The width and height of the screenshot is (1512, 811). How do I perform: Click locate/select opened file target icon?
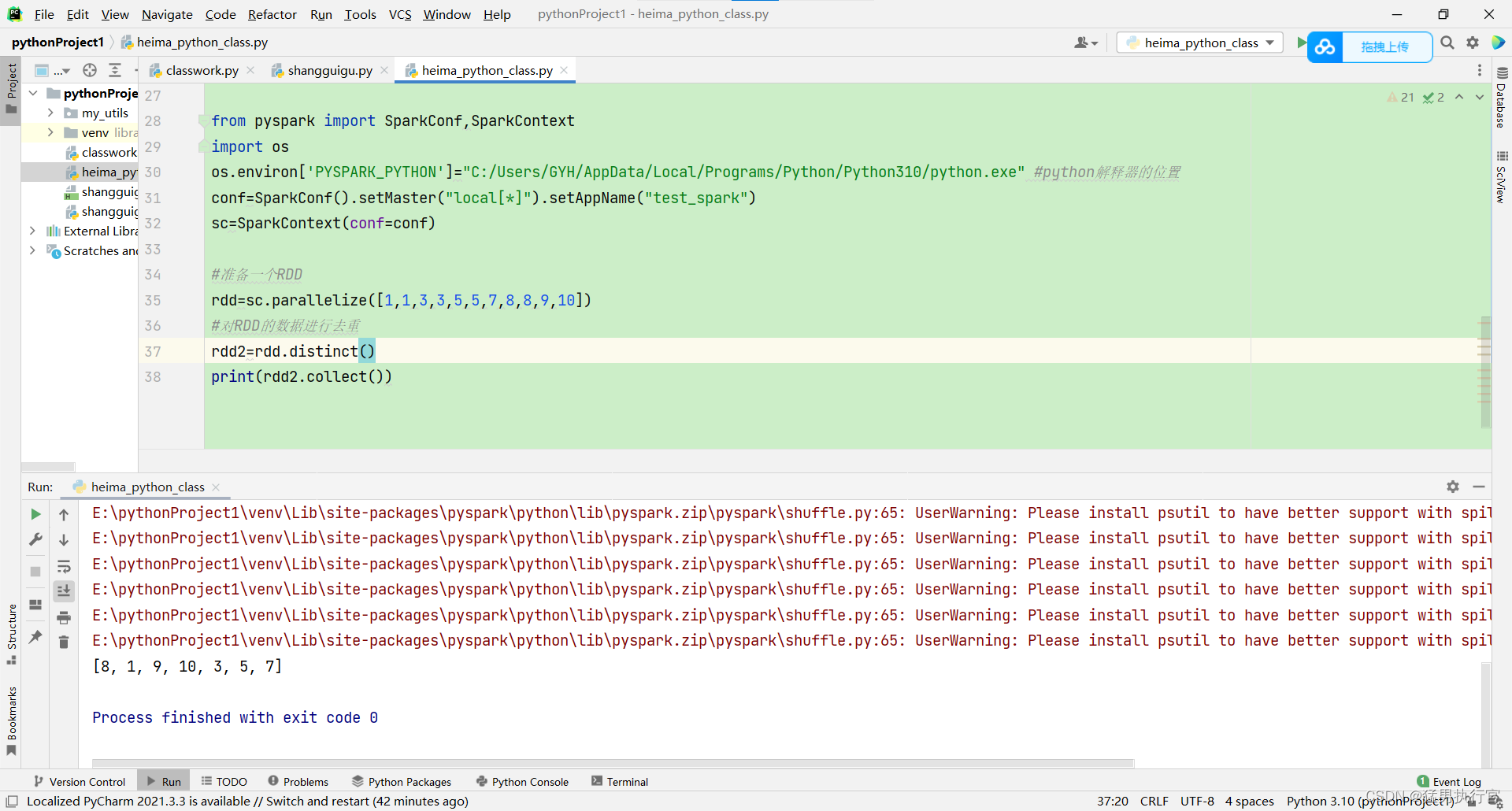[x=90, y=70]
